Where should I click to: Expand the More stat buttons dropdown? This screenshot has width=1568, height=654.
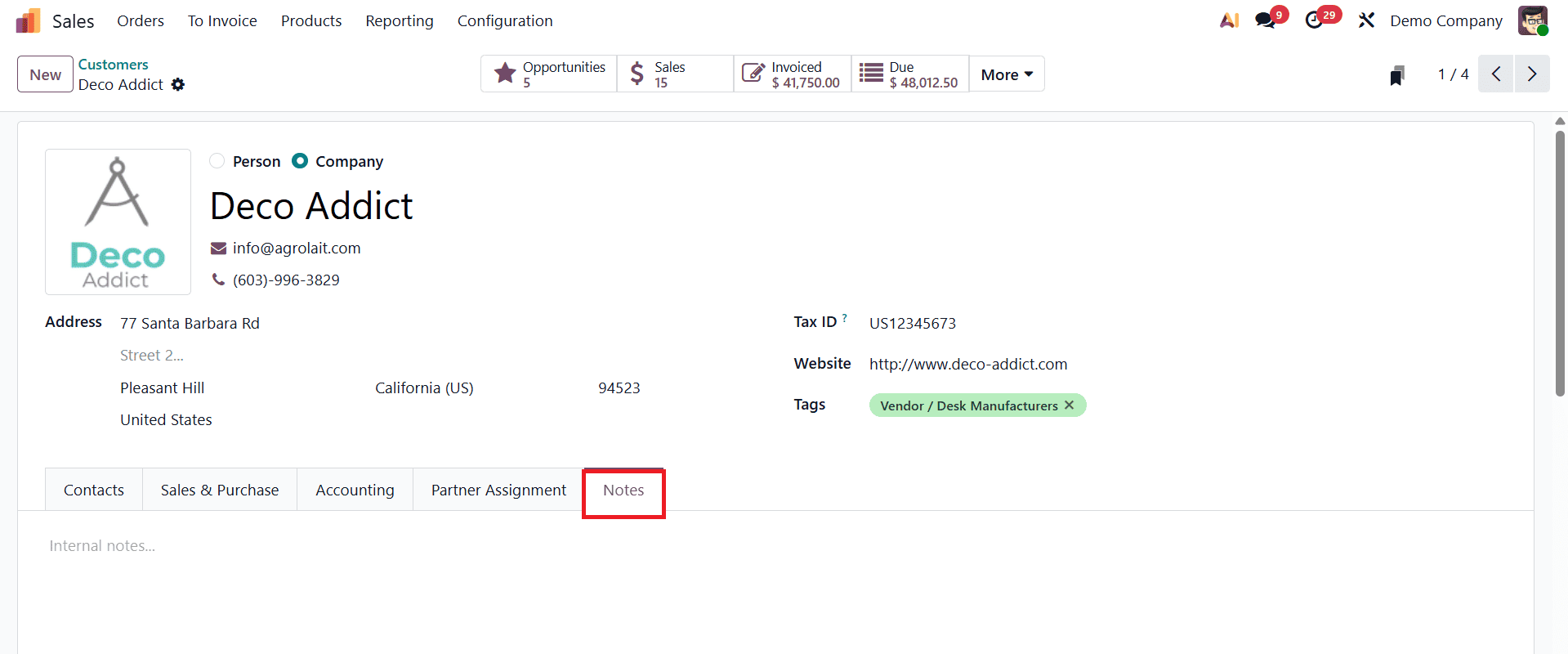(x=1007, y=74)
